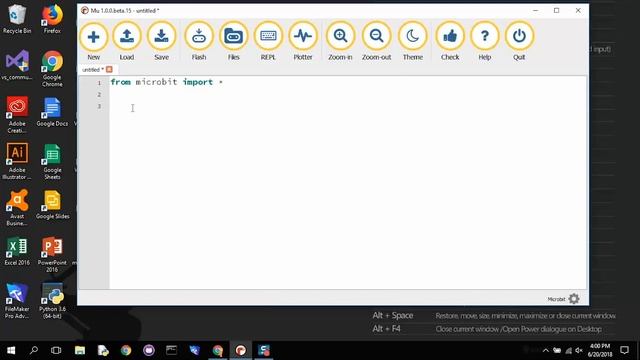Image resolution: width=640 pixels, height=360 pixels.
Task: Open the micro:bit Files browser
Action: [233, 41]
